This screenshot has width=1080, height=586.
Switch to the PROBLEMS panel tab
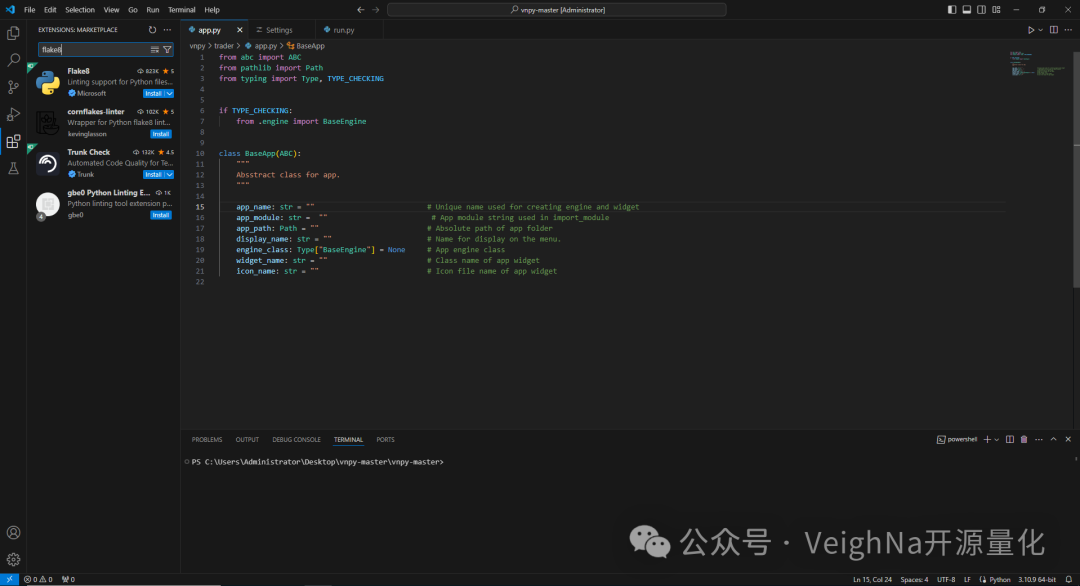point(207,439)
